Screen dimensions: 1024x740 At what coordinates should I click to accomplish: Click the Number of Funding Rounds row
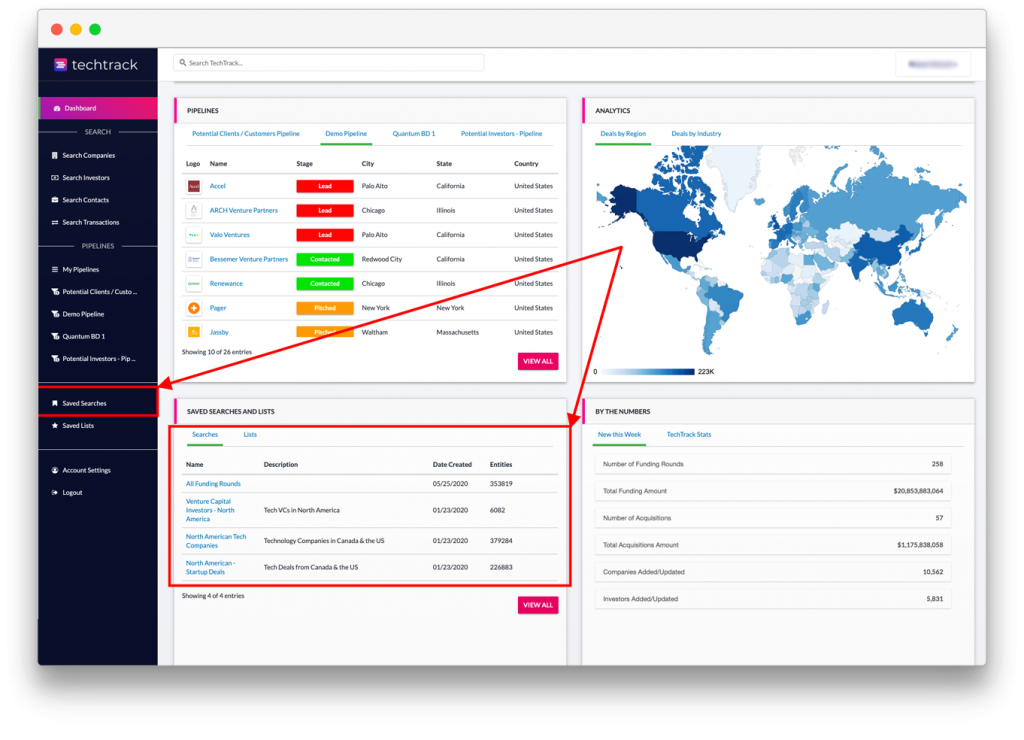point(773,464)
